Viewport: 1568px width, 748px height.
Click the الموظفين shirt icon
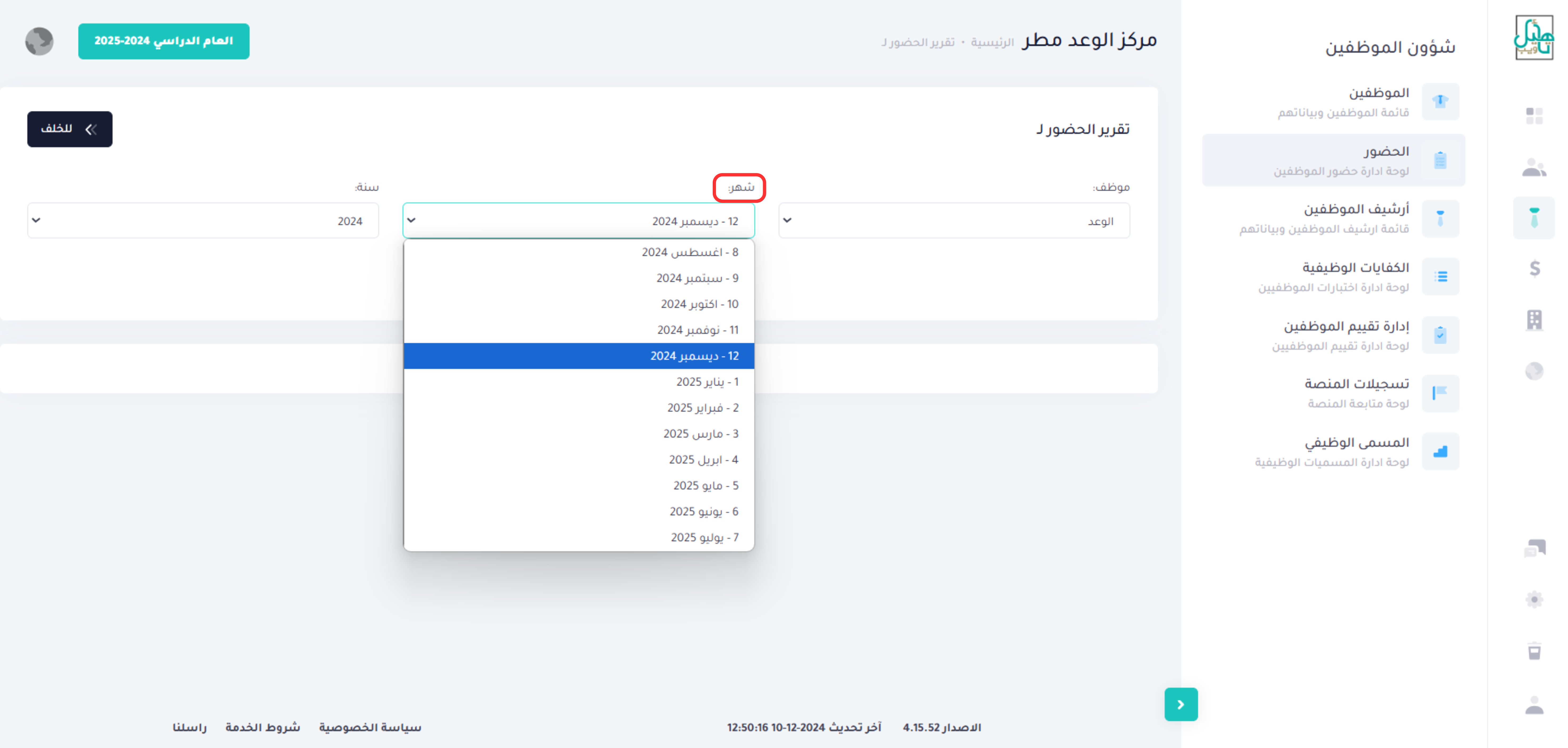(x=1440, y=102)
